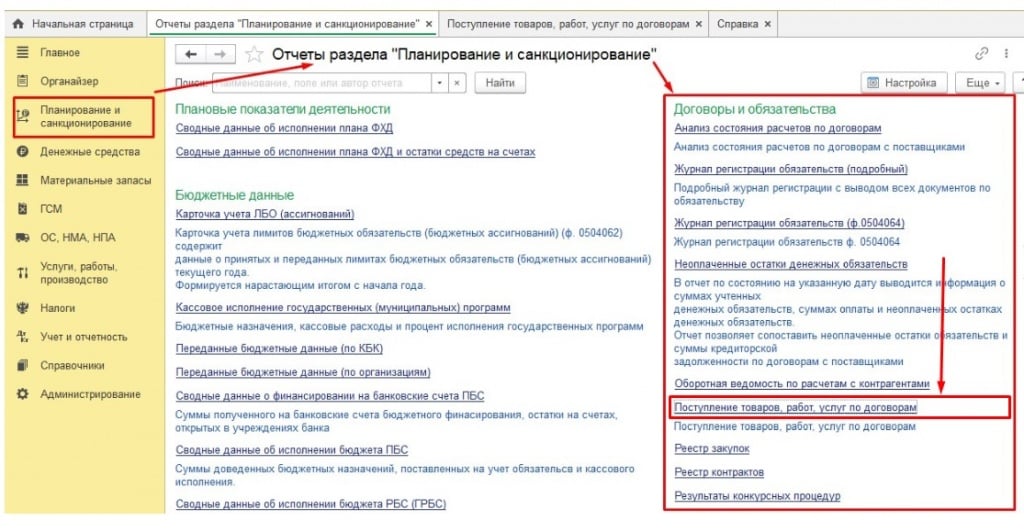
Task: Click in the report search input field
Action: point(322,83)
